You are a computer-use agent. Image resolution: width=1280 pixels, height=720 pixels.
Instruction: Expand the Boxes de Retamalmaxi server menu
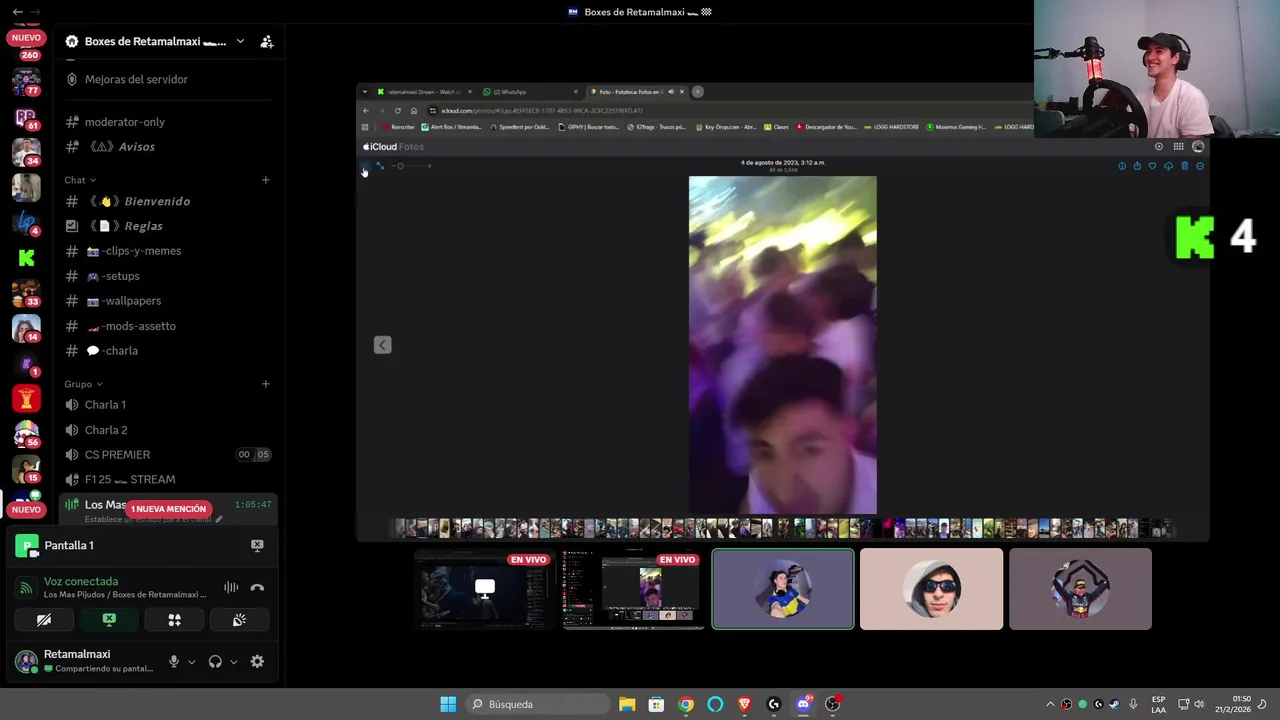(240, 42)
